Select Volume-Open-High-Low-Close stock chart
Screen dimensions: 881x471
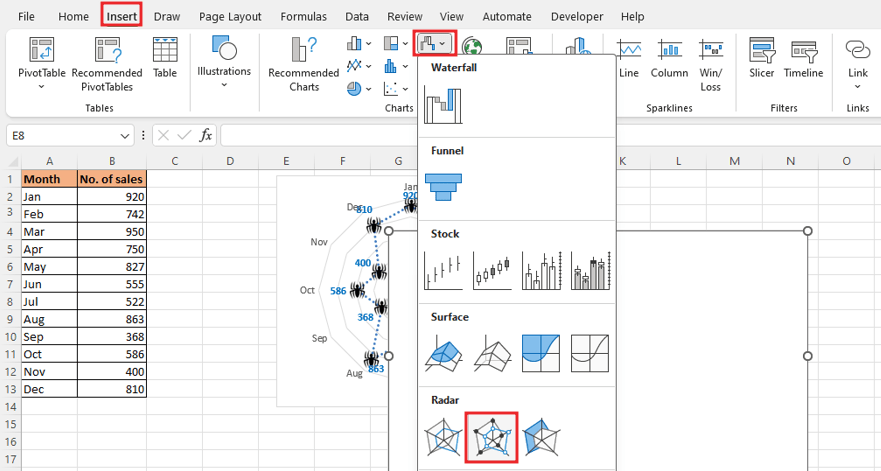(x=590, y=270)
